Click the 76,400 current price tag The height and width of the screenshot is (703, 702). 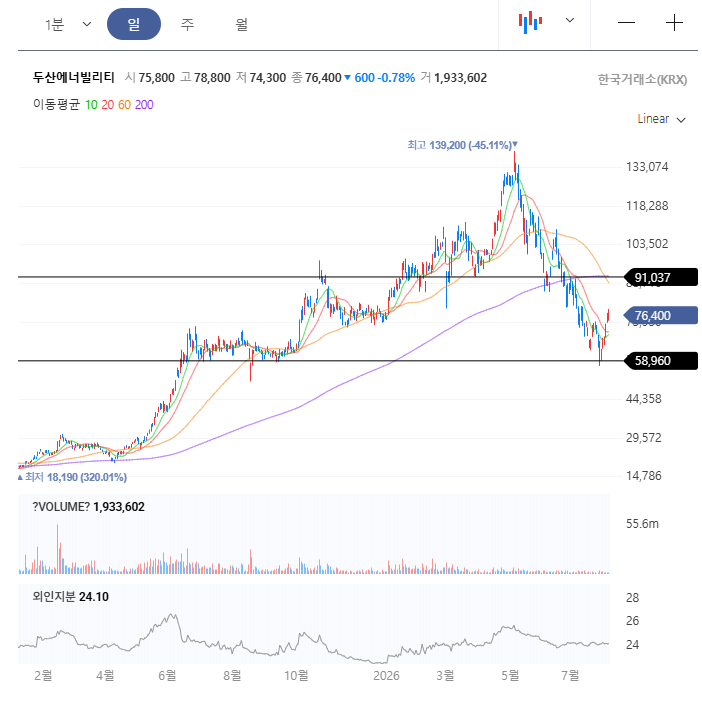pos(660,316)
